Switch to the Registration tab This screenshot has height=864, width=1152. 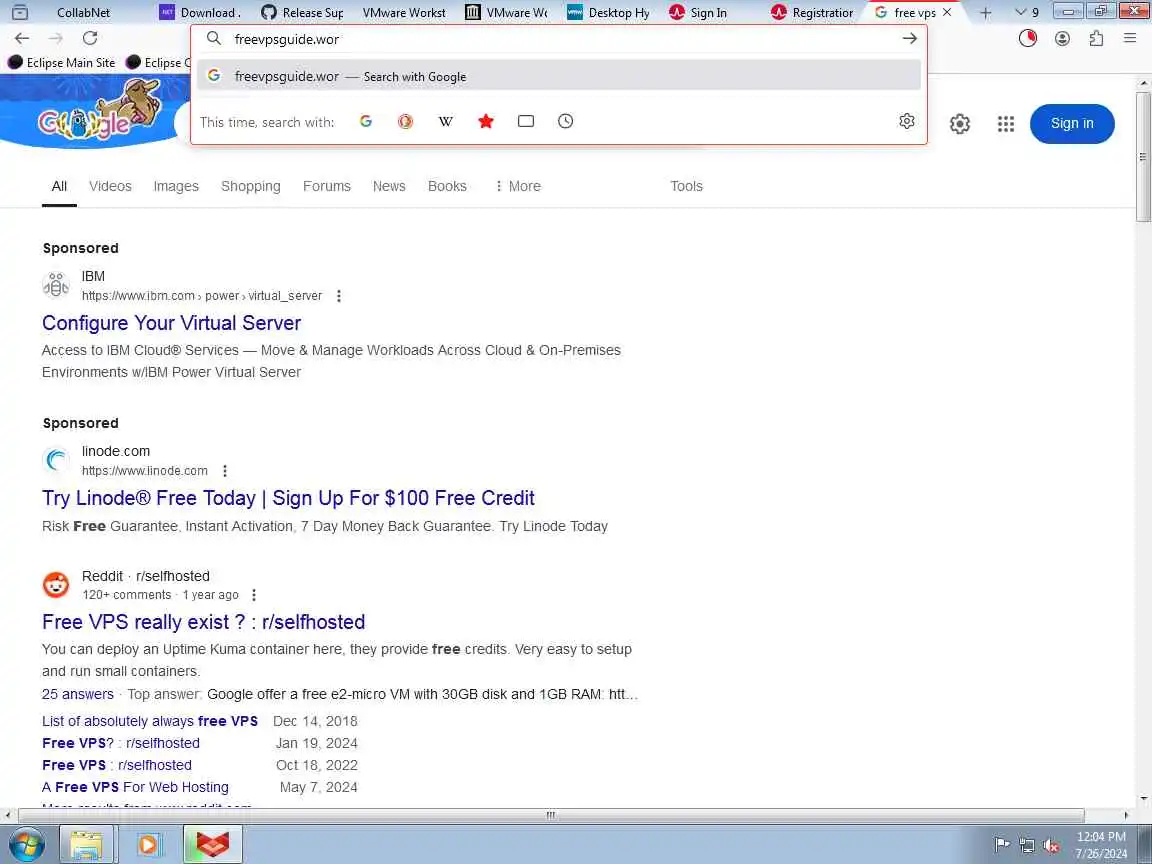(813, 12)
